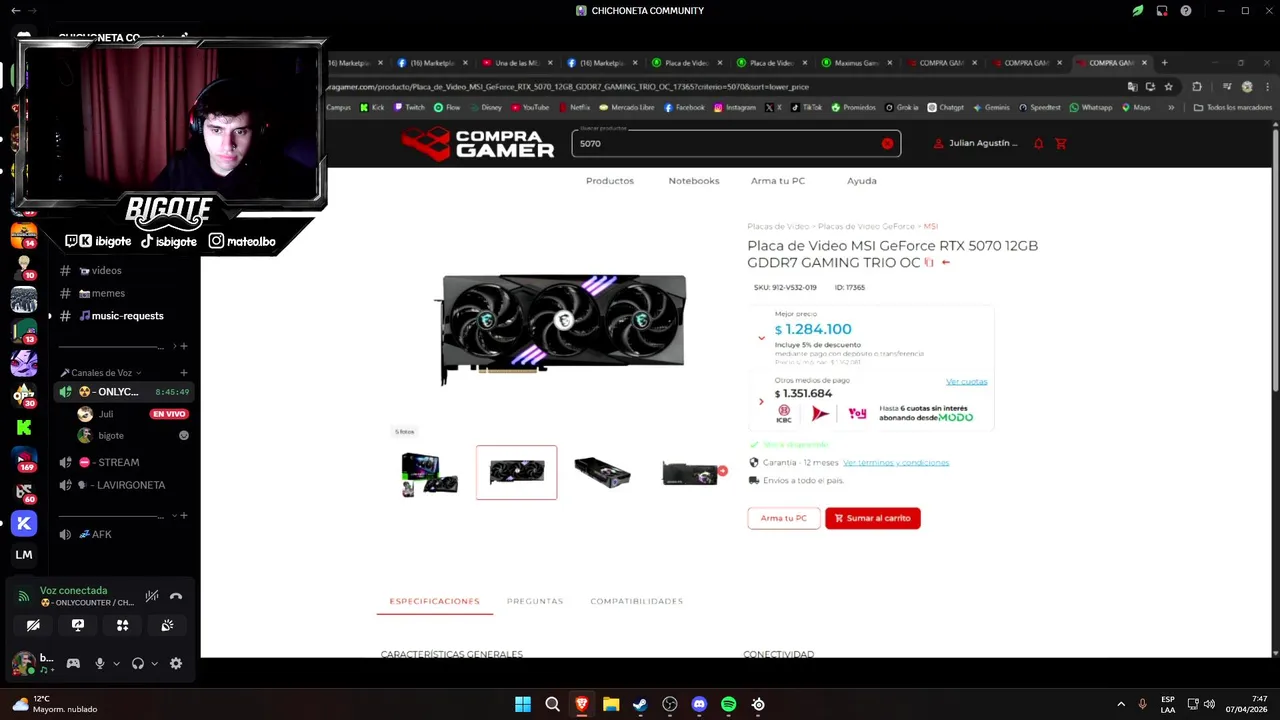This screenshot has width=1280, height=720.
Task: Deafen Discord headphones
Action: pyautogui.click(x=138, y=663)
